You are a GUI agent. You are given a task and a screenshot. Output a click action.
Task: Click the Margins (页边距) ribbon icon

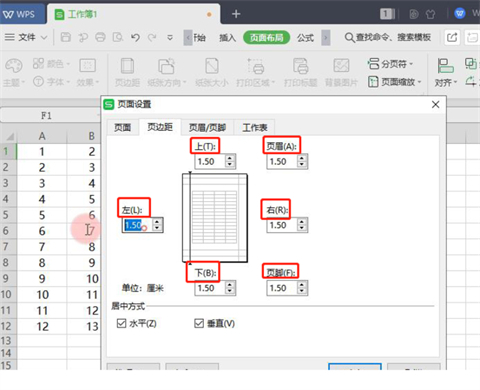pyautogui.click(x=127, y=66)
